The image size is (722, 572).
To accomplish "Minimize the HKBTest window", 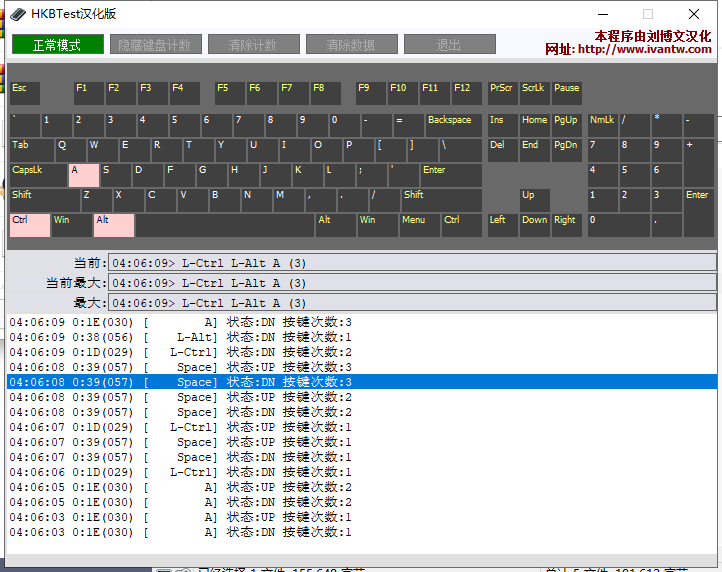I will pyautogui.click(x=603, y=14).
